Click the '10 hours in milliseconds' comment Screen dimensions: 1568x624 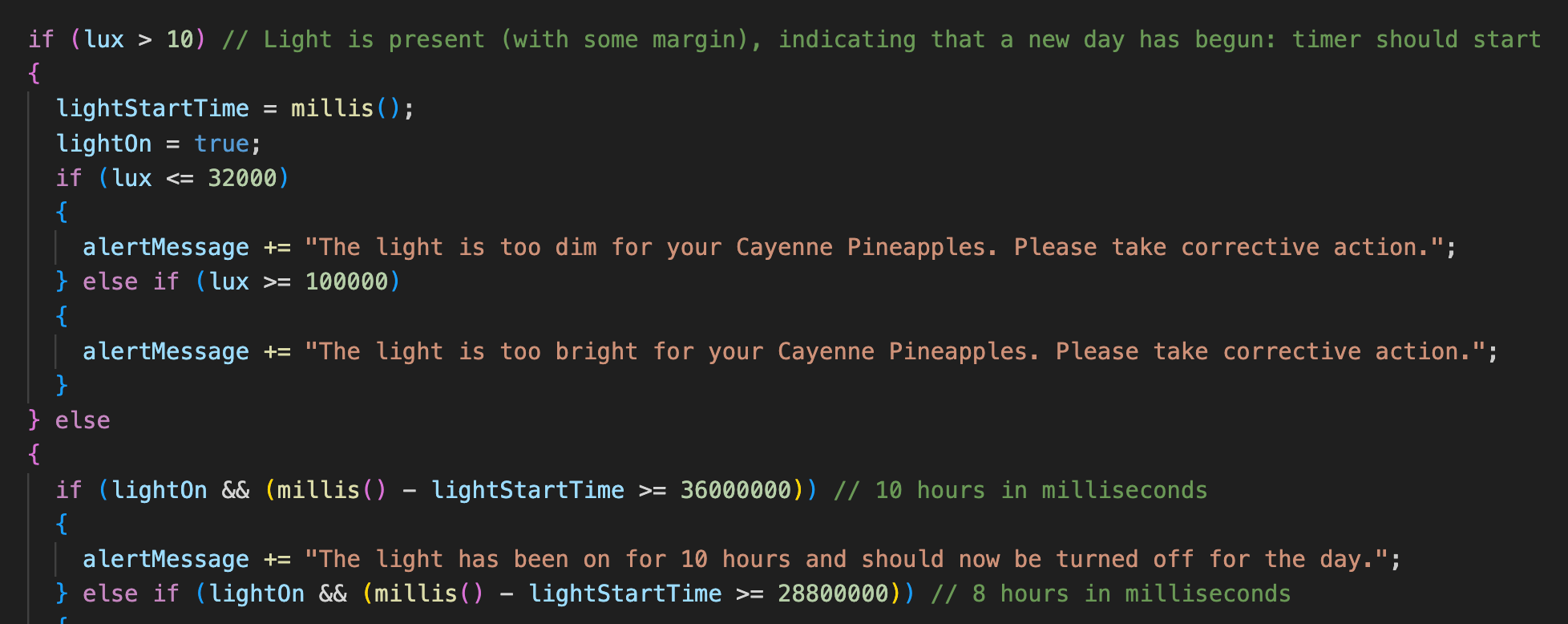[x=1020, y=490]
